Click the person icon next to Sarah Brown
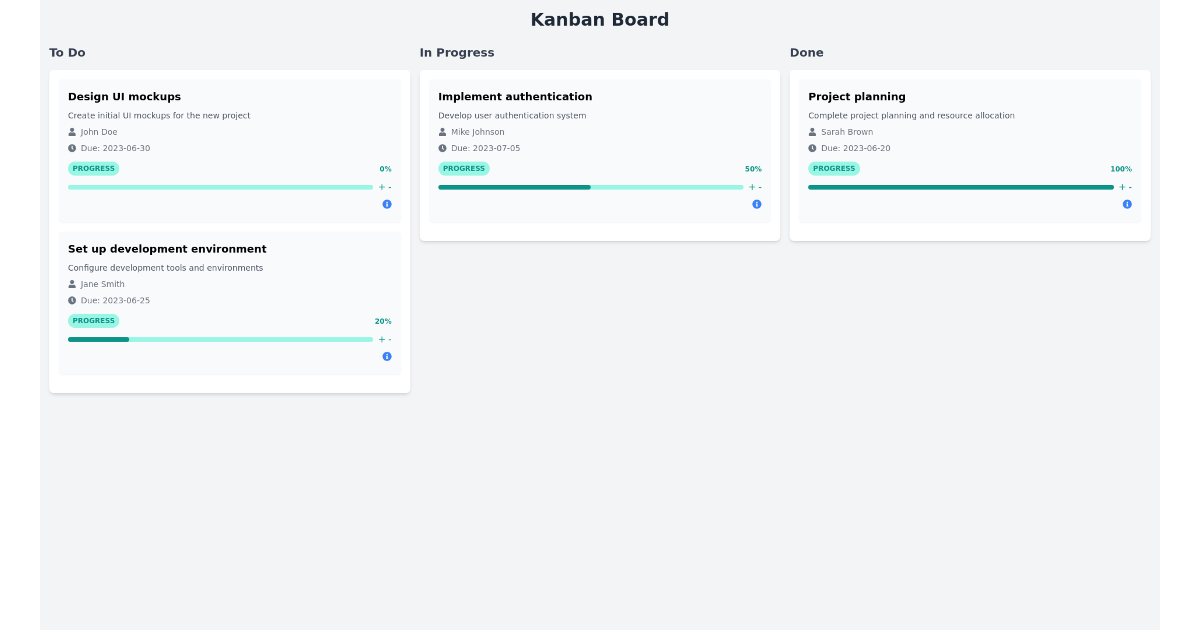This screenshot has width=1200, height=630. 811,131
